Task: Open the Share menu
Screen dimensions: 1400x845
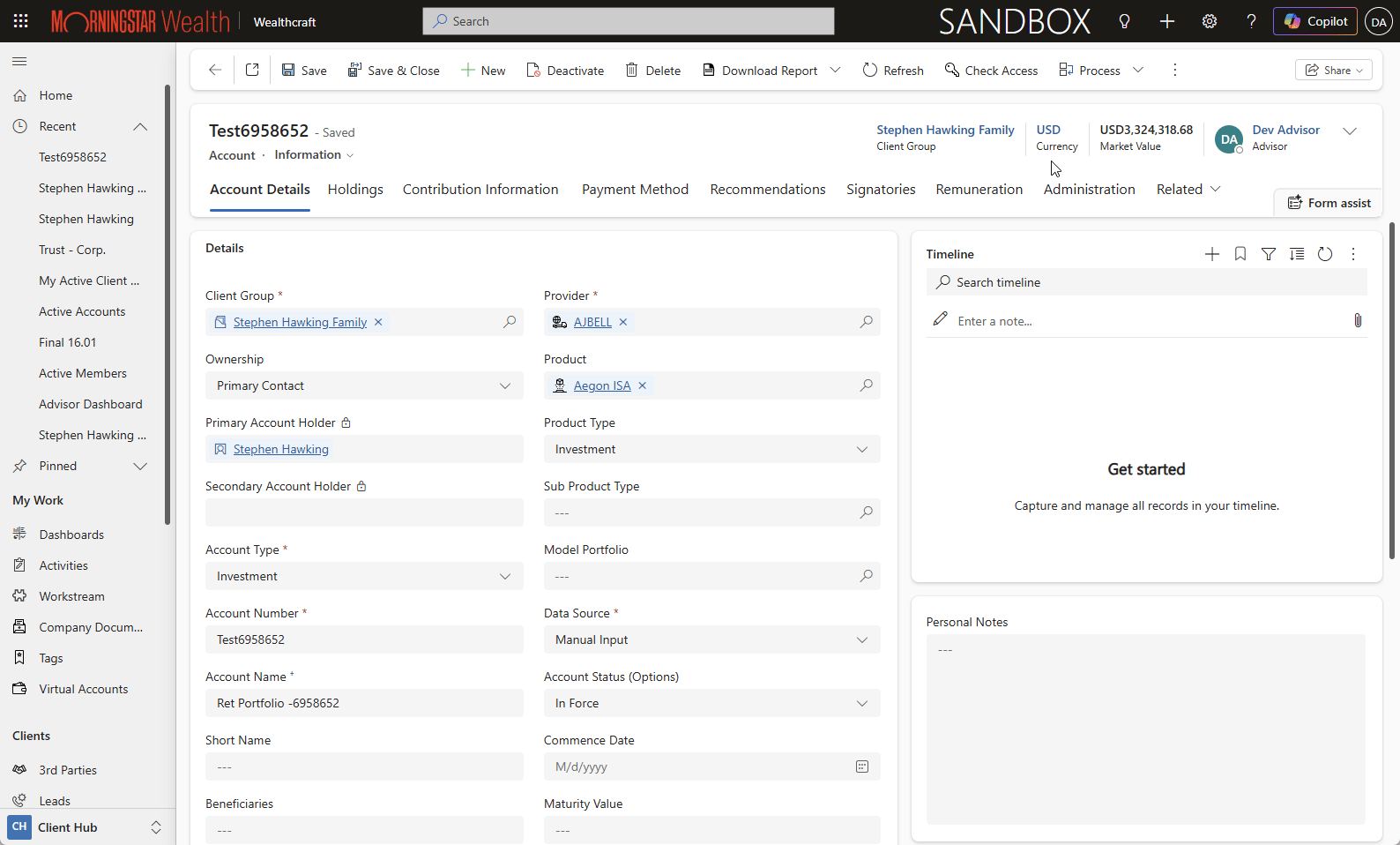Action: pos(1334,70)
